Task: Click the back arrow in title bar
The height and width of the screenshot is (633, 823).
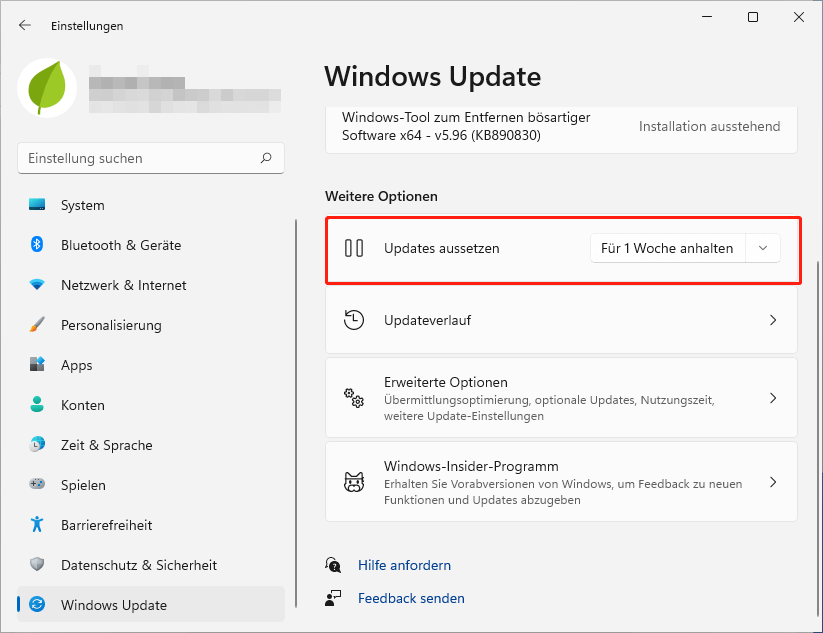Action: click(25, 26)
